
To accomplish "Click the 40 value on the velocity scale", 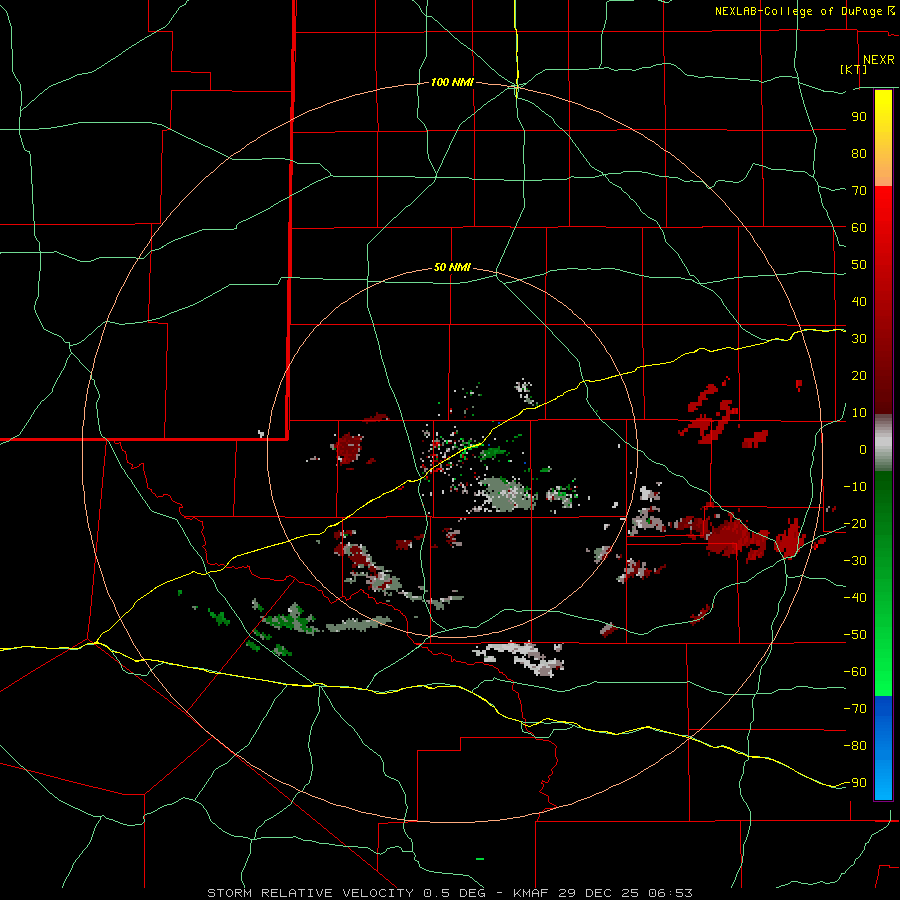I will click(859, 301).
